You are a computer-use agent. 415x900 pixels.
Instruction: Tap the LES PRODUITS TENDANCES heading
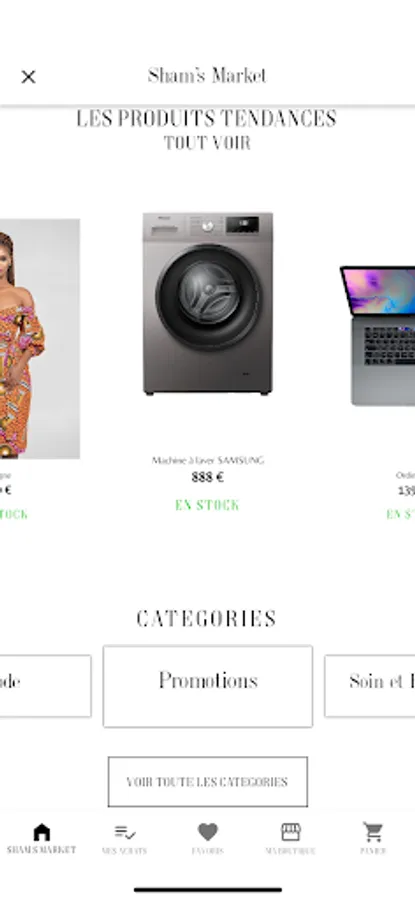(x=207, y=119)
